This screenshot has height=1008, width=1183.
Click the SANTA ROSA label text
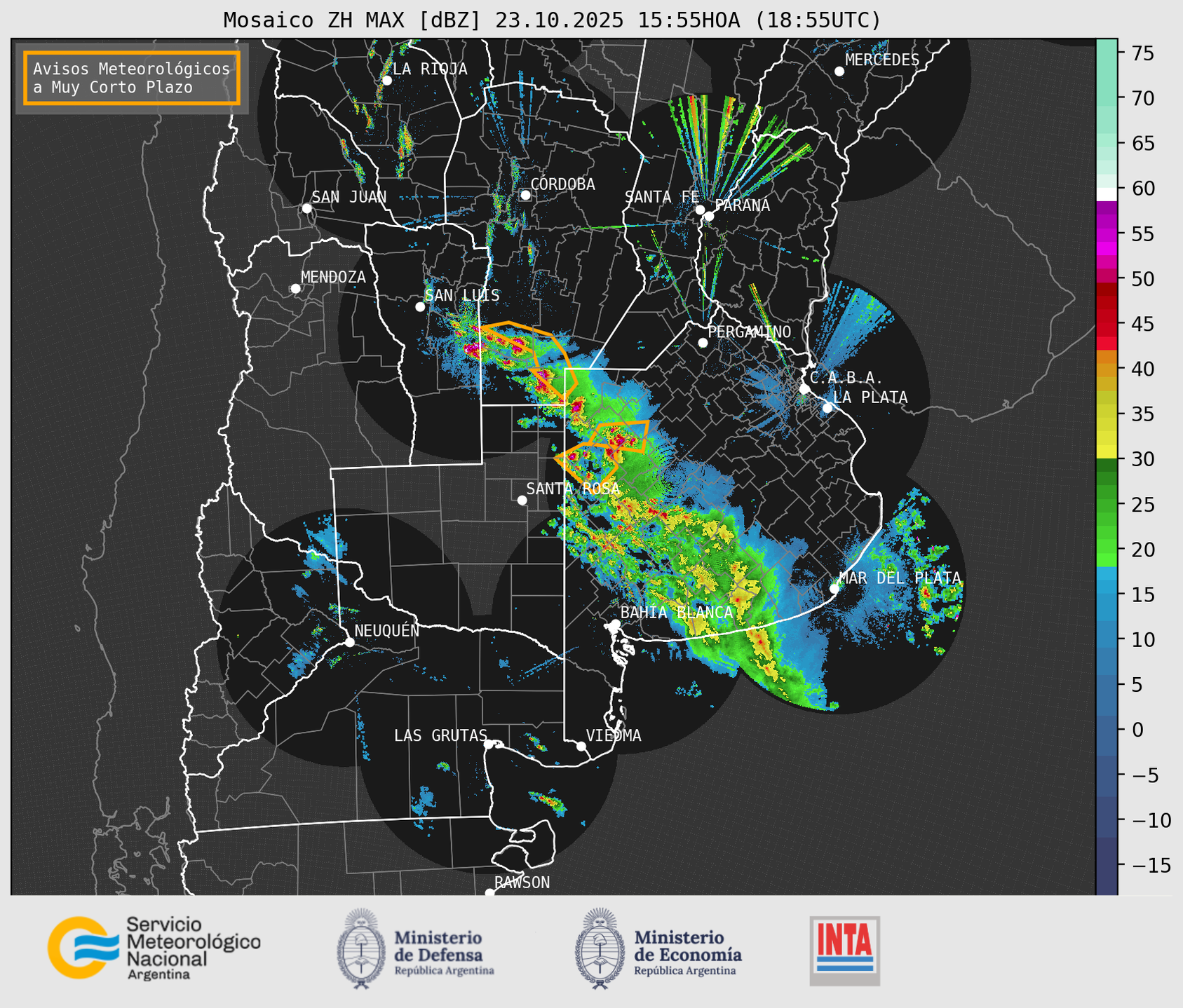pyautogui.click(x=573, y=489)
